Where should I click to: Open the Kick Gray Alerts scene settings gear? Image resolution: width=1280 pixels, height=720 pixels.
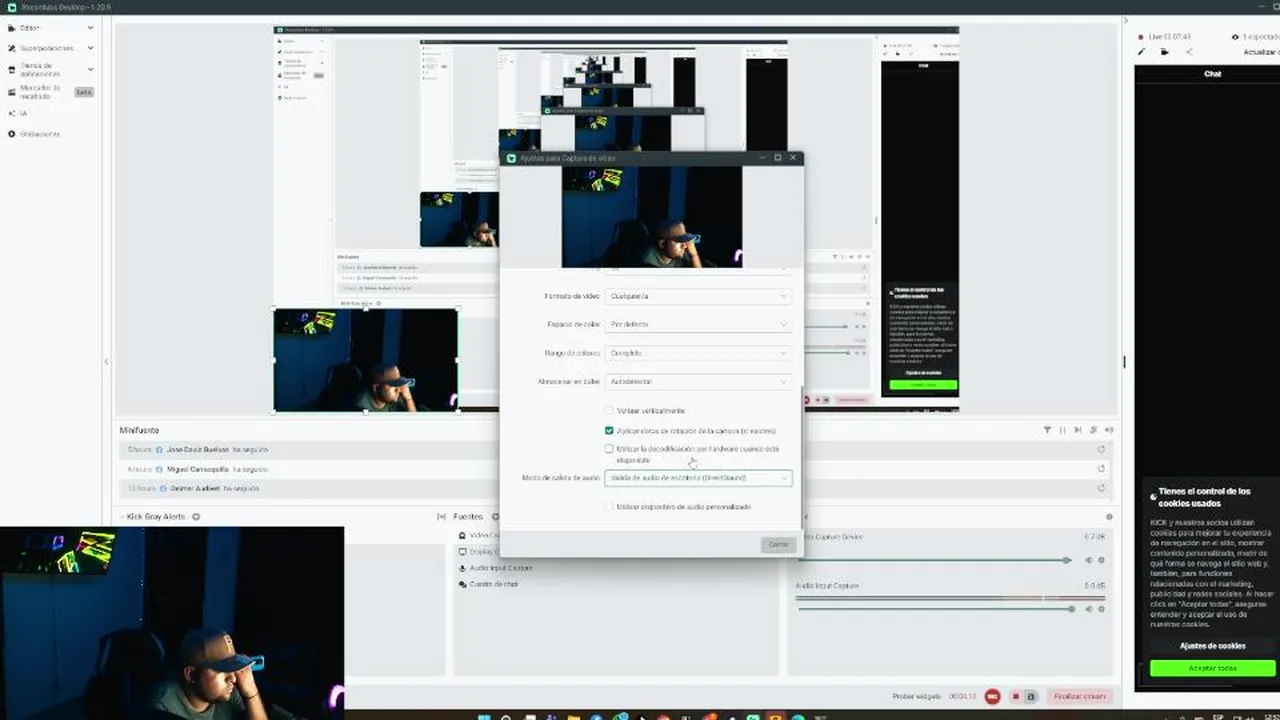(196, 517)
